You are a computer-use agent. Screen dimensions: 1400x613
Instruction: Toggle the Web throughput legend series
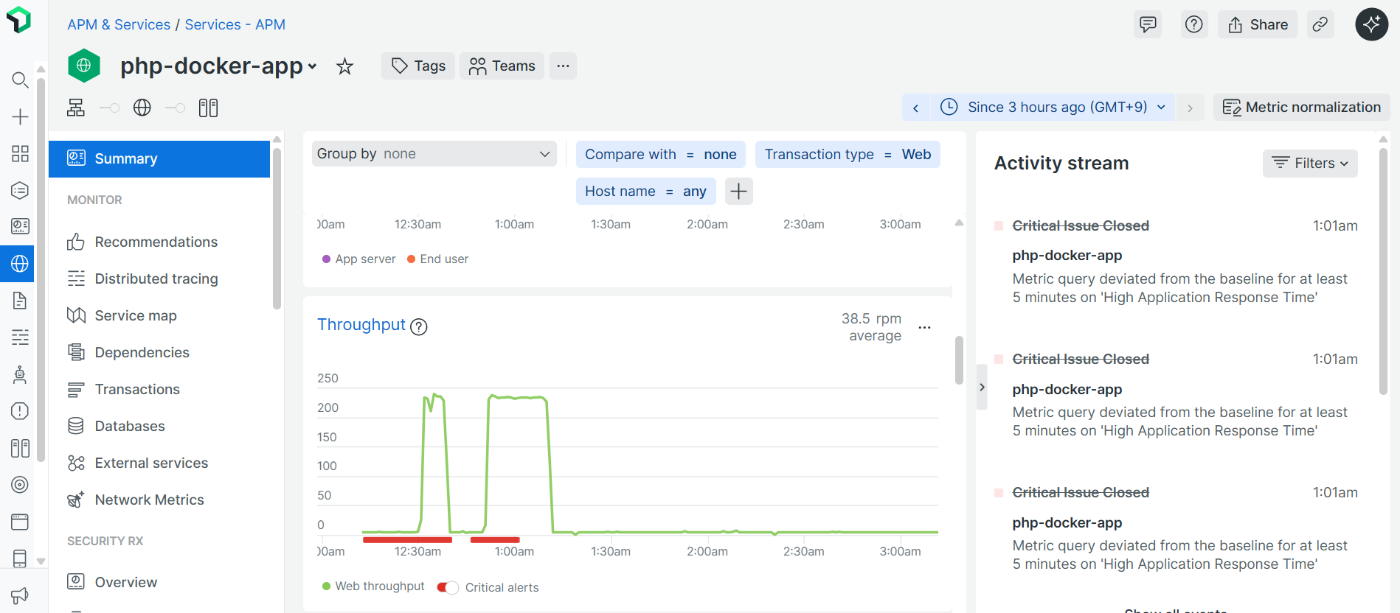[x=373, y=586]
